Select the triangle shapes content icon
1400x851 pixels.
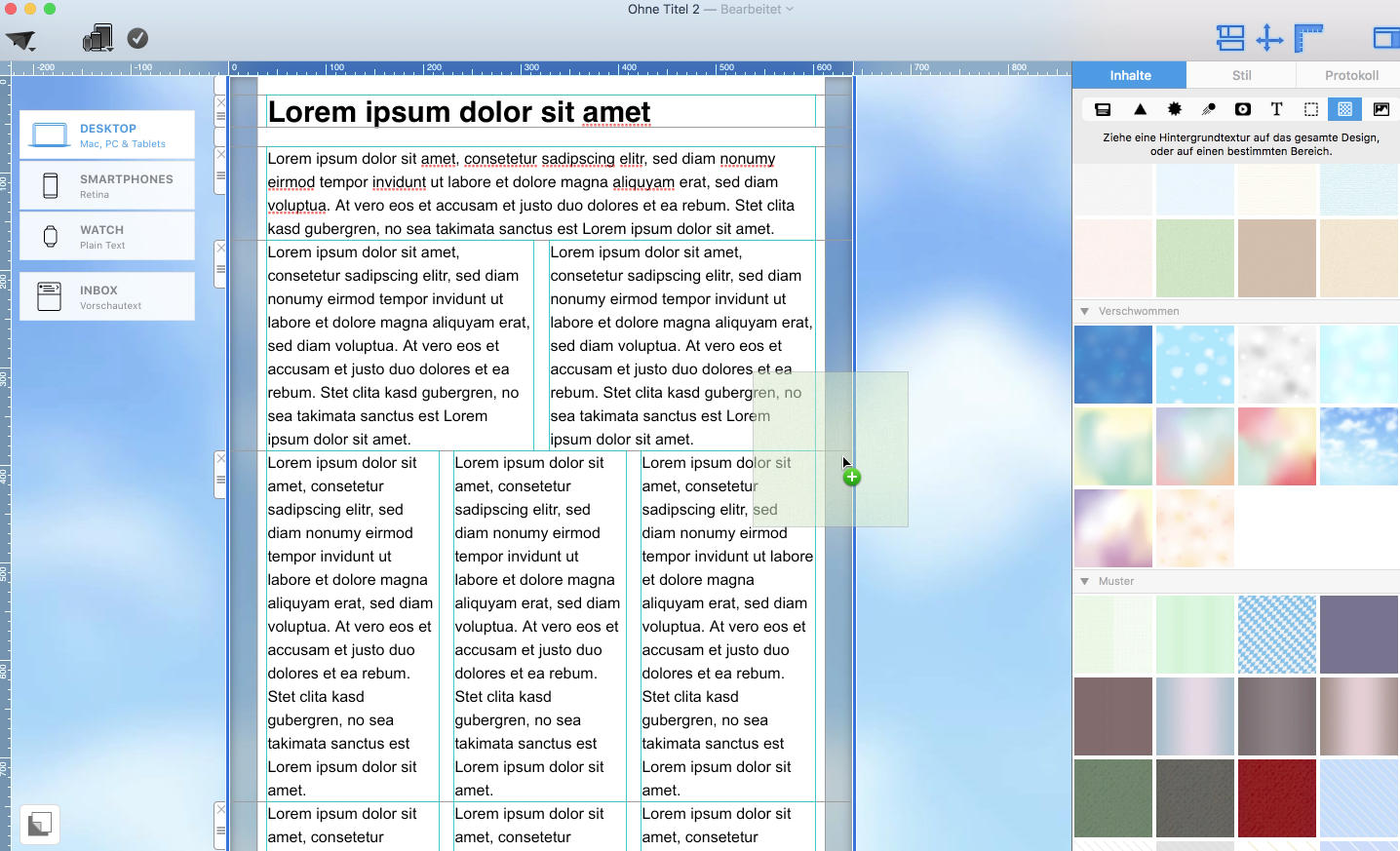[x=1140, y=109]
